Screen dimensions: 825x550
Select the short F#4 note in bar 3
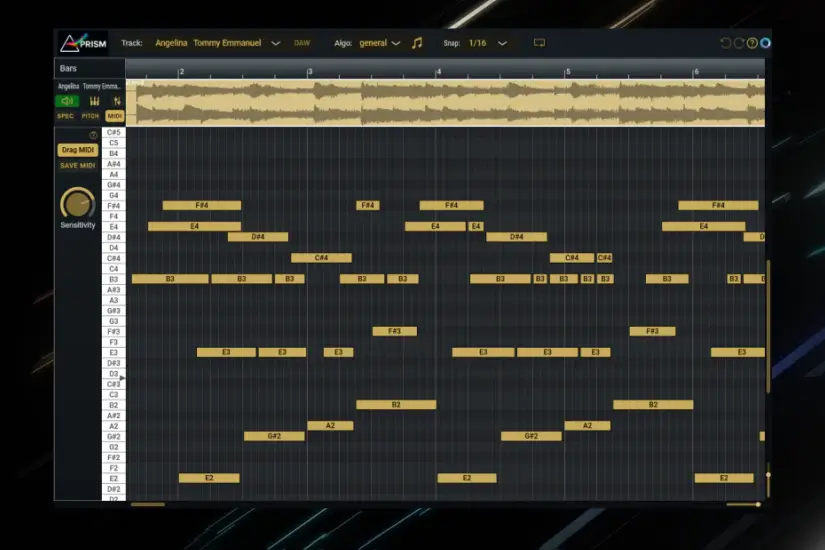coord(368,205)
